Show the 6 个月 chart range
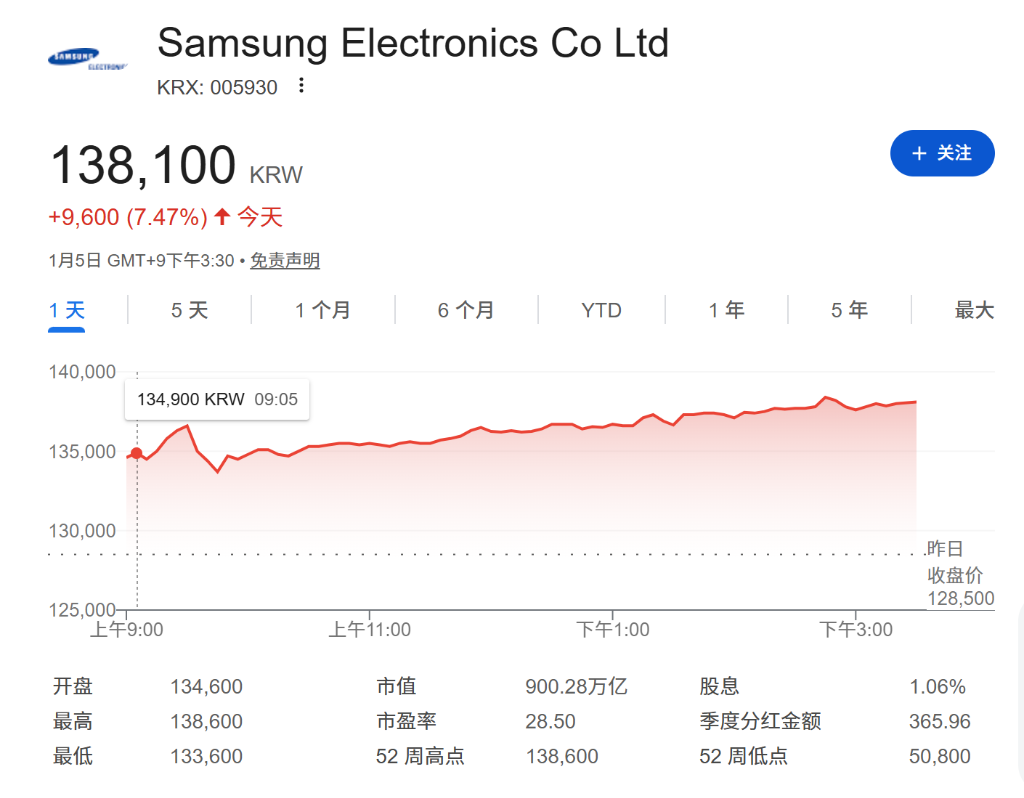The image size is (1024, 798). (x=466, y=310)
